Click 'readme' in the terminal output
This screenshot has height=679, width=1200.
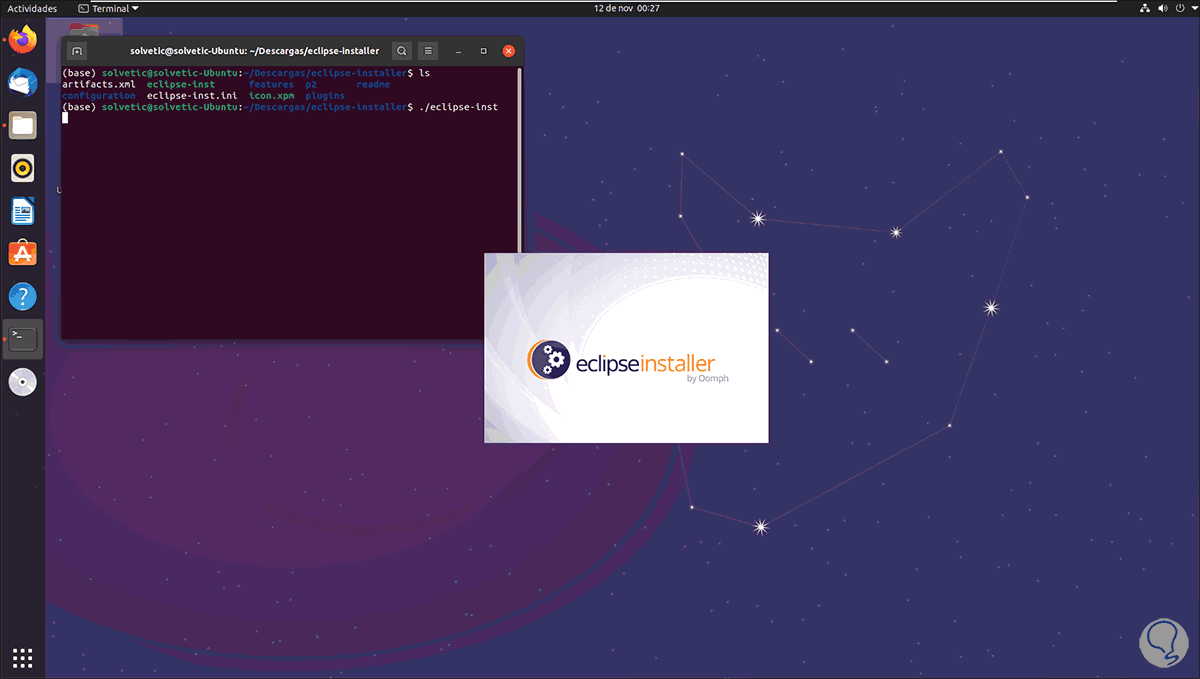[x=373, y=85]
